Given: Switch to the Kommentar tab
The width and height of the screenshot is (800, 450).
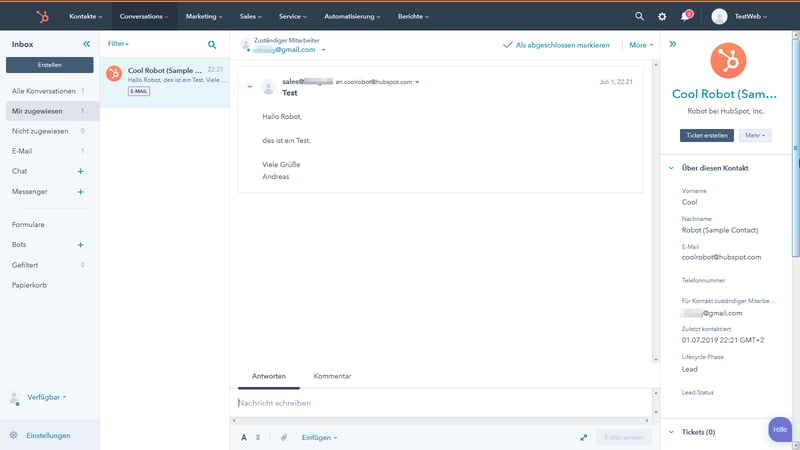Looking at the screenshot, I should point(332,376).
